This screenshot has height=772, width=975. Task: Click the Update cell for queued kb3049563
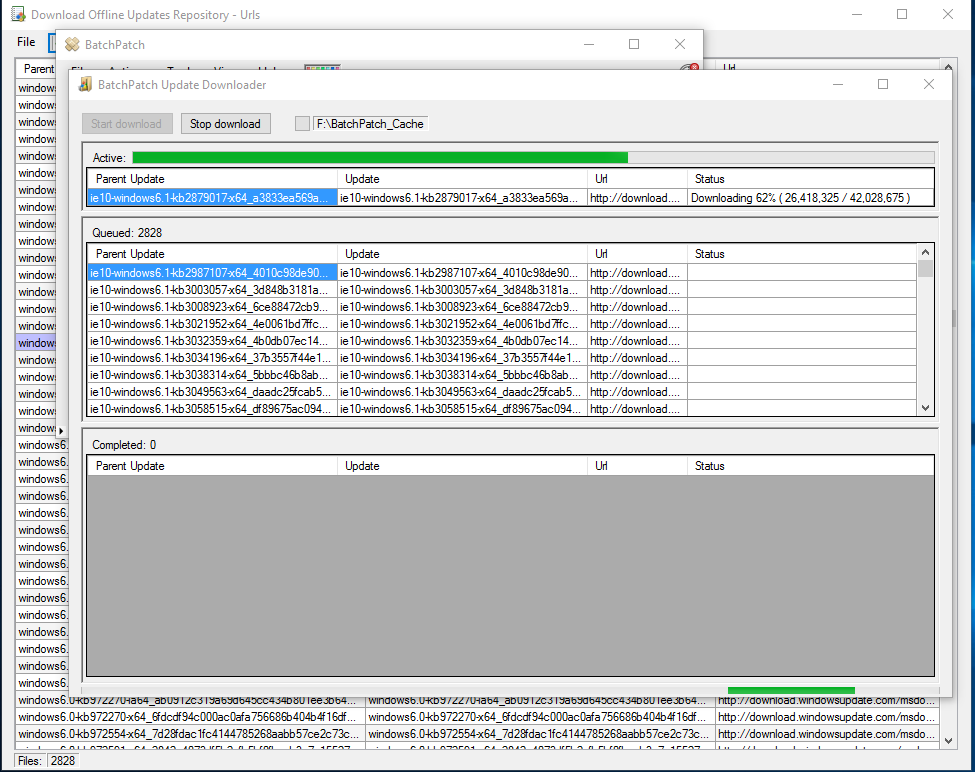462,392
